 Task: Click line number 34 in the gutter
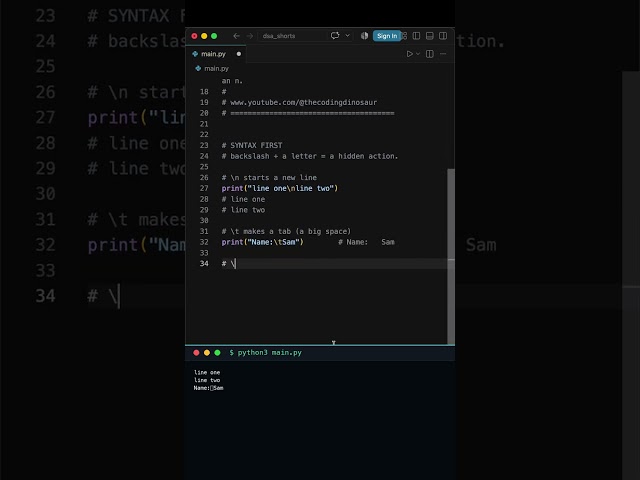point(204,264)
